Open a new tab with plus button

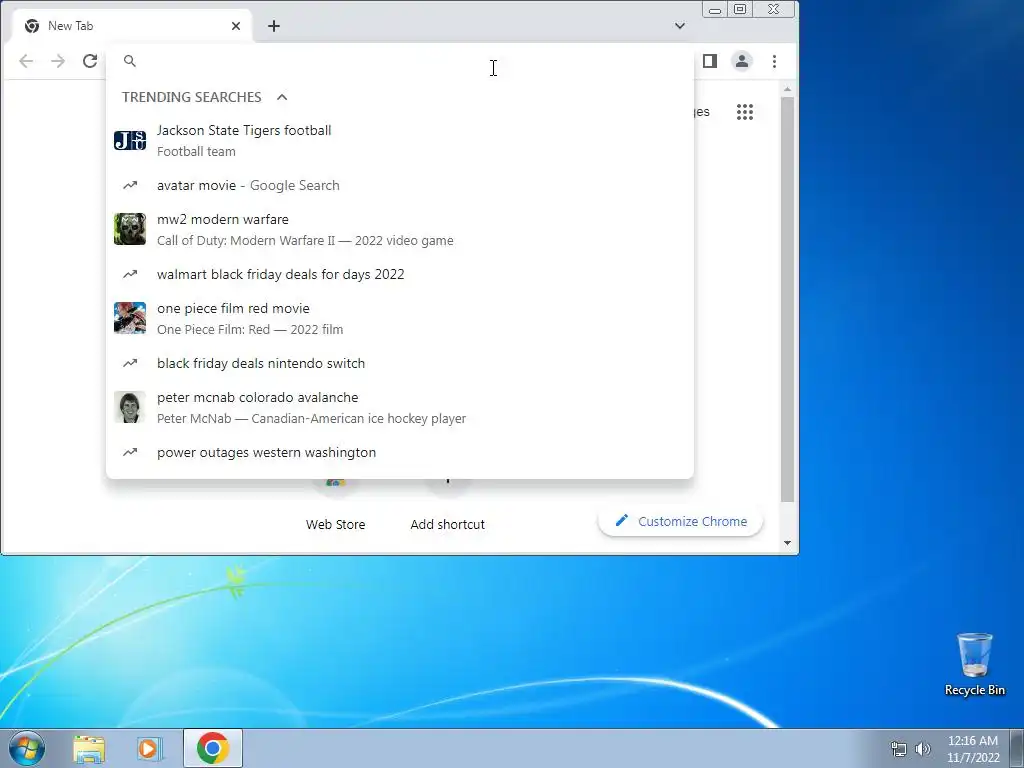tap(274, 26)
